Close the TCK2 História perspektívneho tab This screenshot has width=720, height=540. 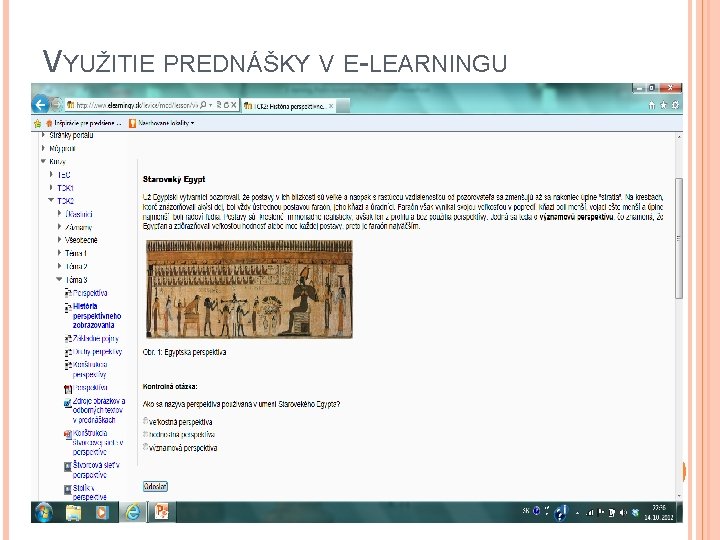pyautogui.click(x=331, y=106)
